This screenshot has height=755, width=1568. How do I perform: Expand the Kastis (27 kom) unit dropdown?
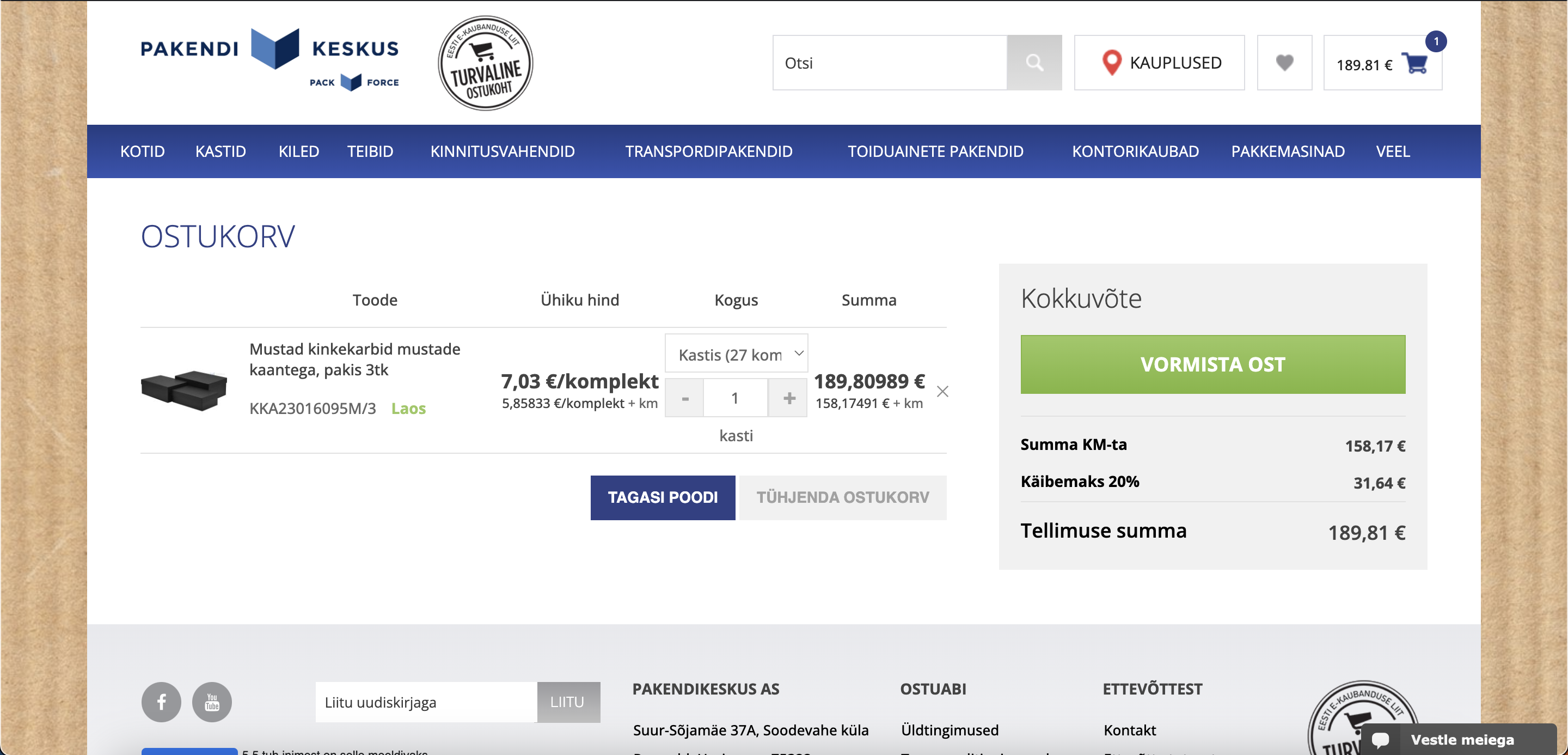click(x=736, y=354)
